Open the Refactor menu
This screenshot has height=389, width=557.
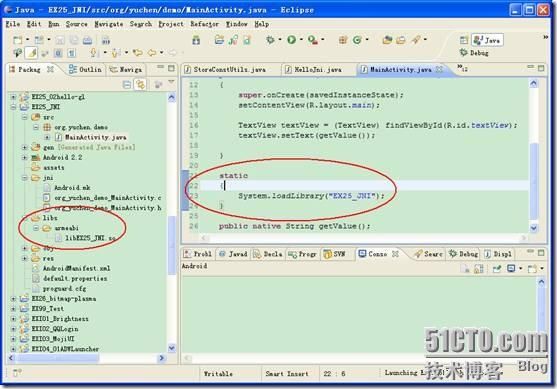point(204,24)
